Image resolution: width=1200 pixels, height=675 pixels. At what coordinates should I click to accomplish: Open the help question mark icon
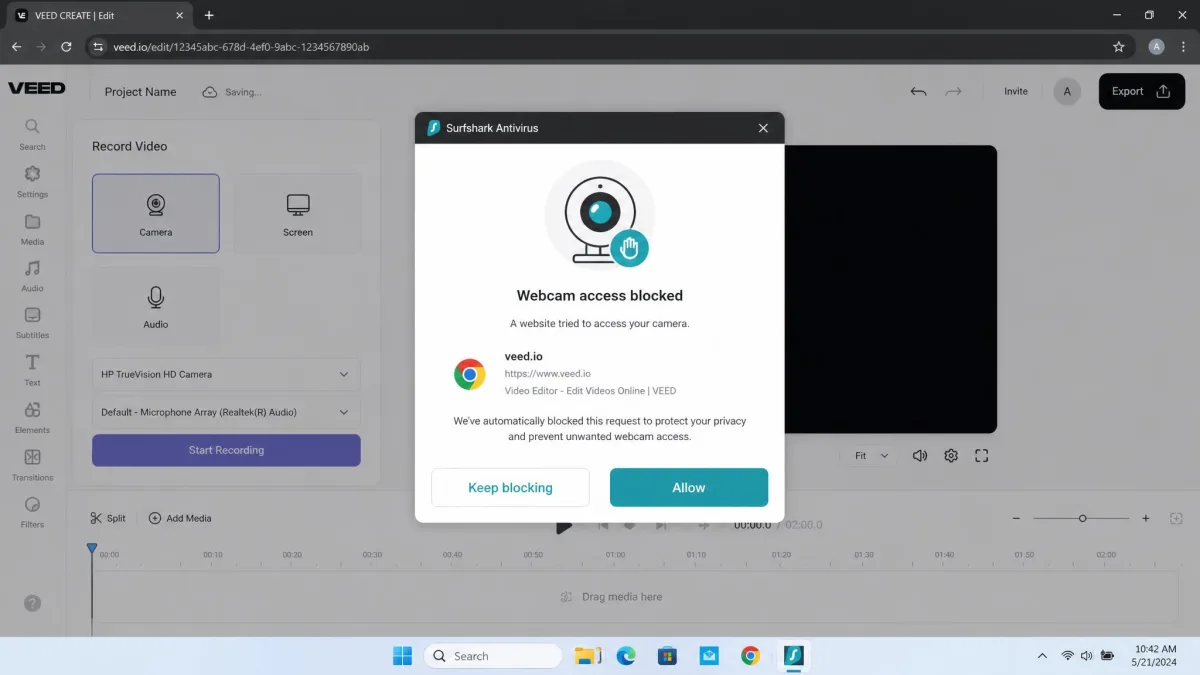pyautogui.click(x=32, y=603)
